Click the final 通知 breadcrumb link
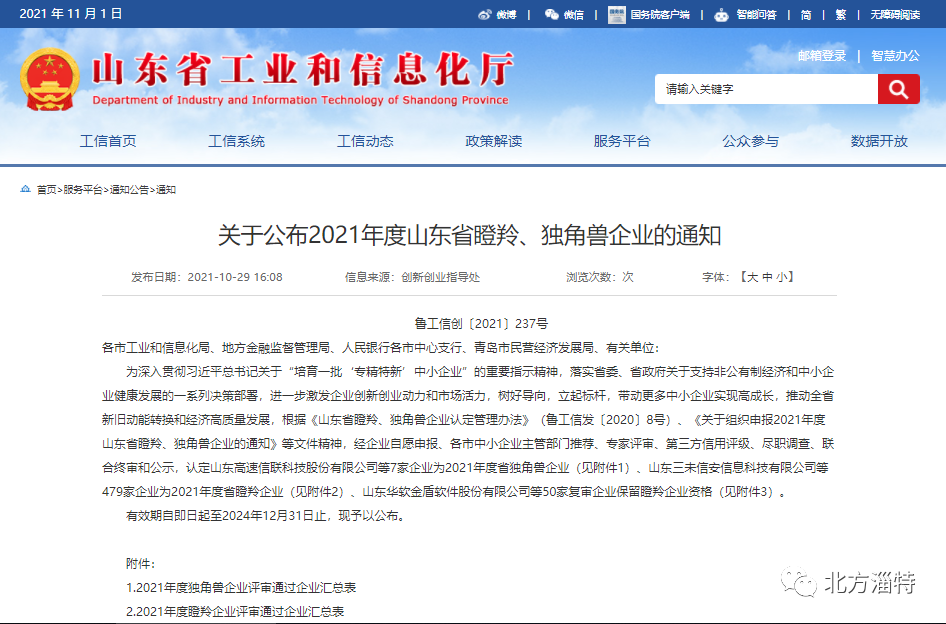 (x=166, y=189)
